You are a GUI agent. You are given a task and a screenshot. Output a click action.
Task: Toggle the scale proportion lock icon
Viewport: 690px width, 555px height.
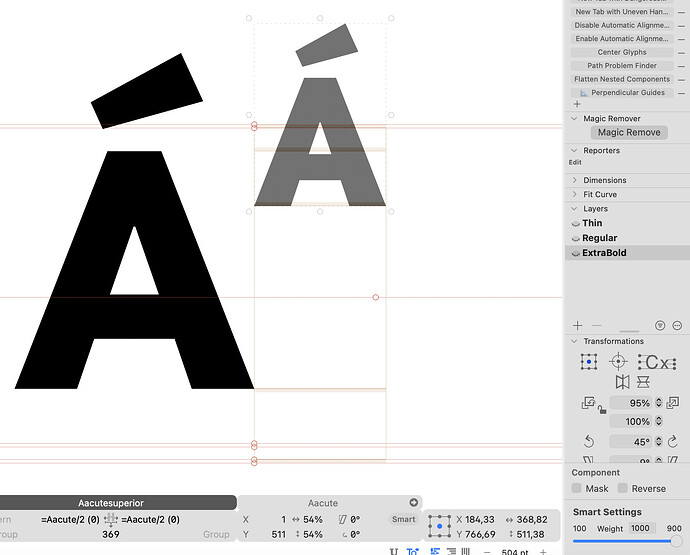[601, 409]
